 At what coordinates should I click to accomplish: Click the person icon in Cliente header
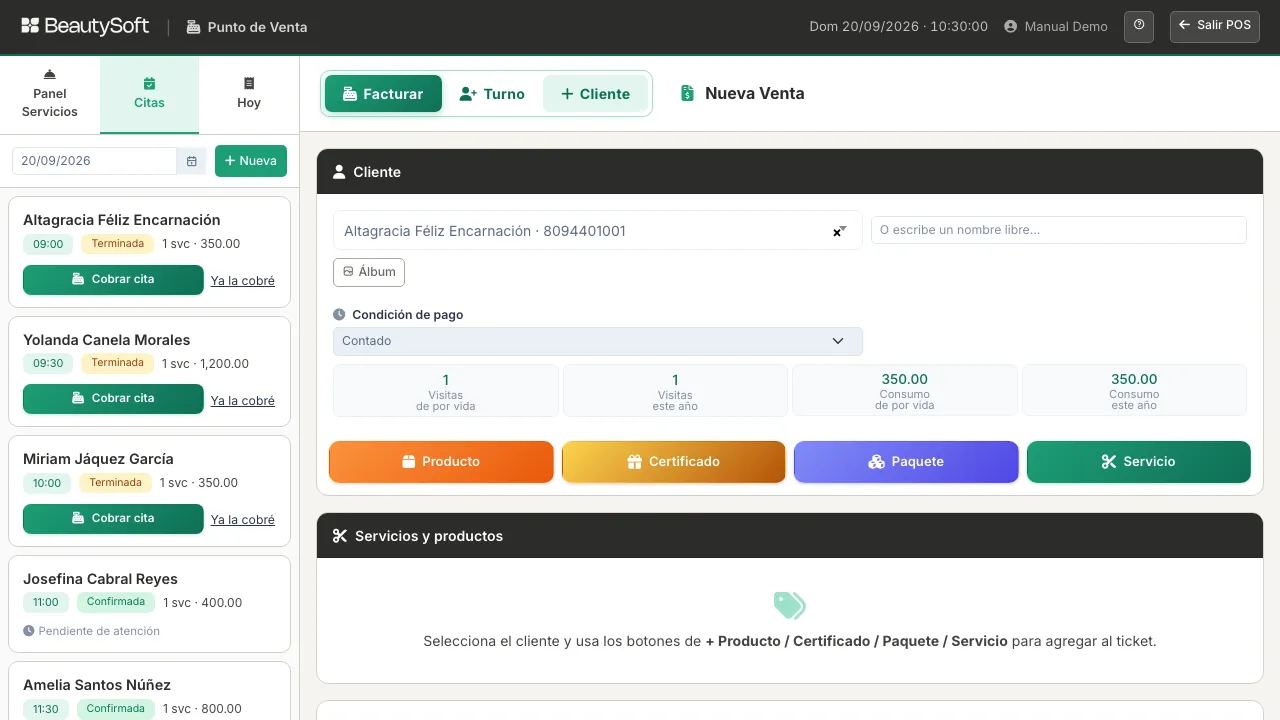click(x=339, y=172)
